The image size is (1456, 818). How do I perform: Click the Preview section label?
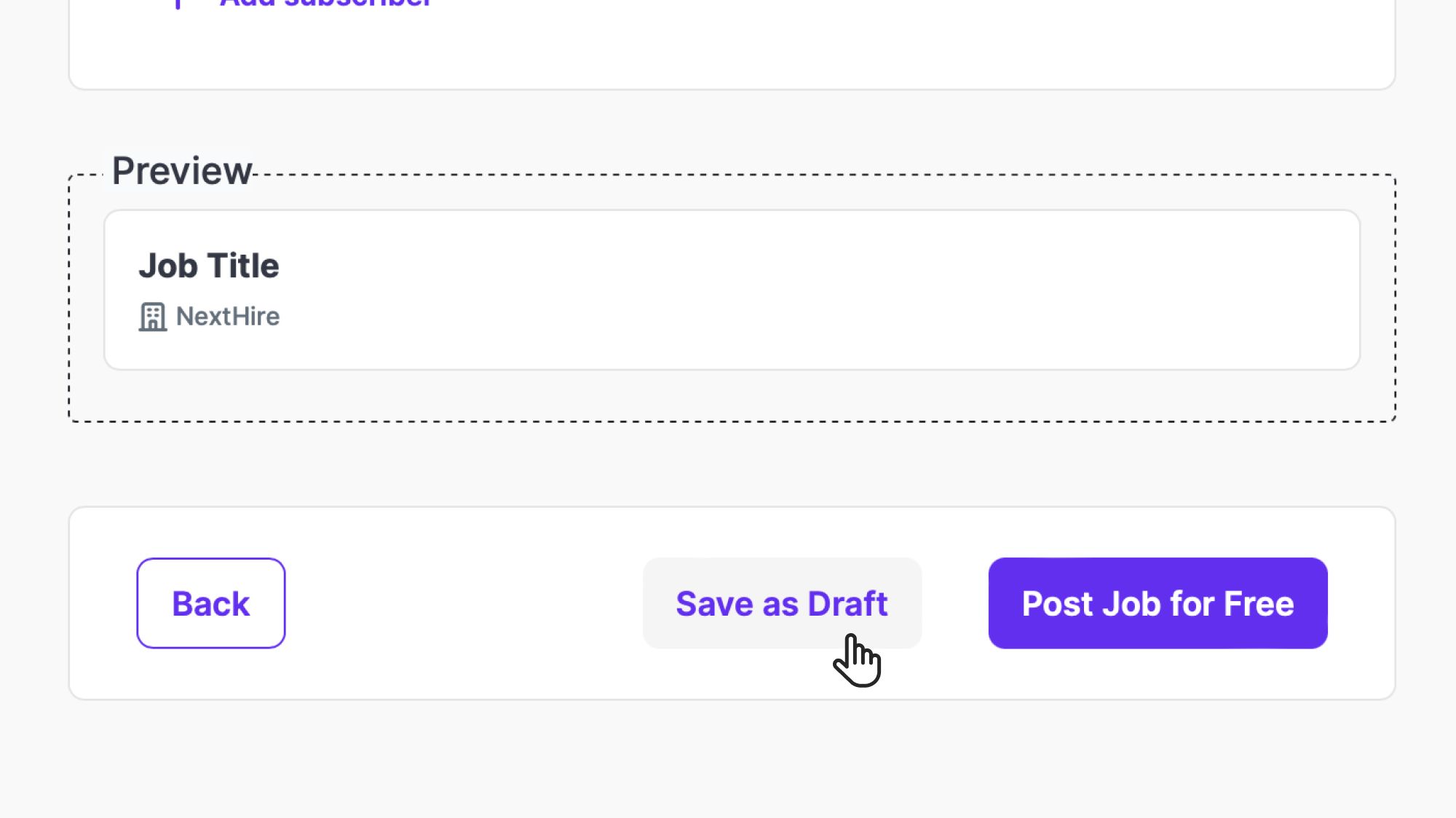click(181, 171)
